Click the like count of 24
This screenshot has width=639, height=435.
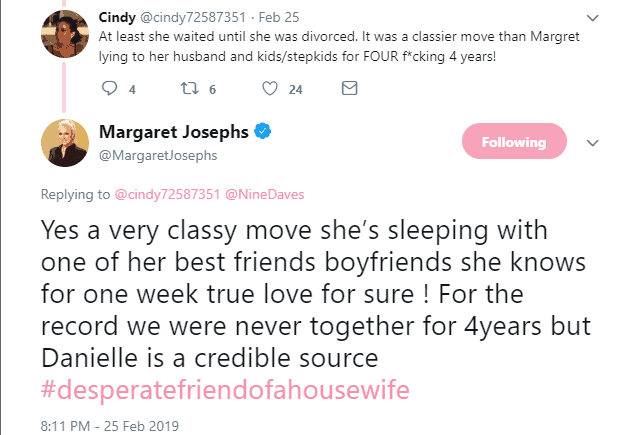[295, 89]
